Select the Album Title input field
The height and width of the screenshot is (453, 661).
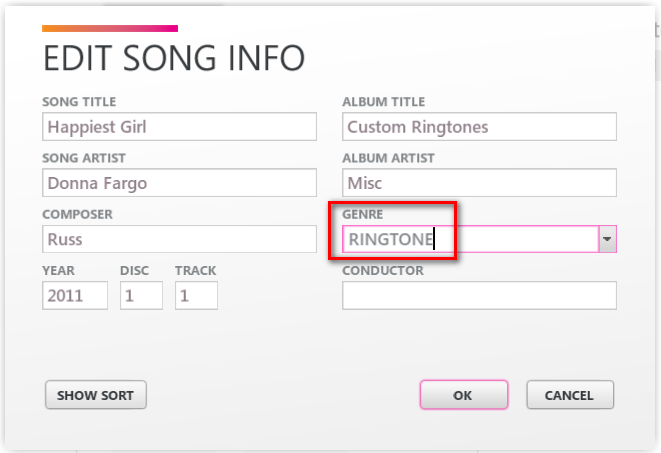tap(479, 127)
